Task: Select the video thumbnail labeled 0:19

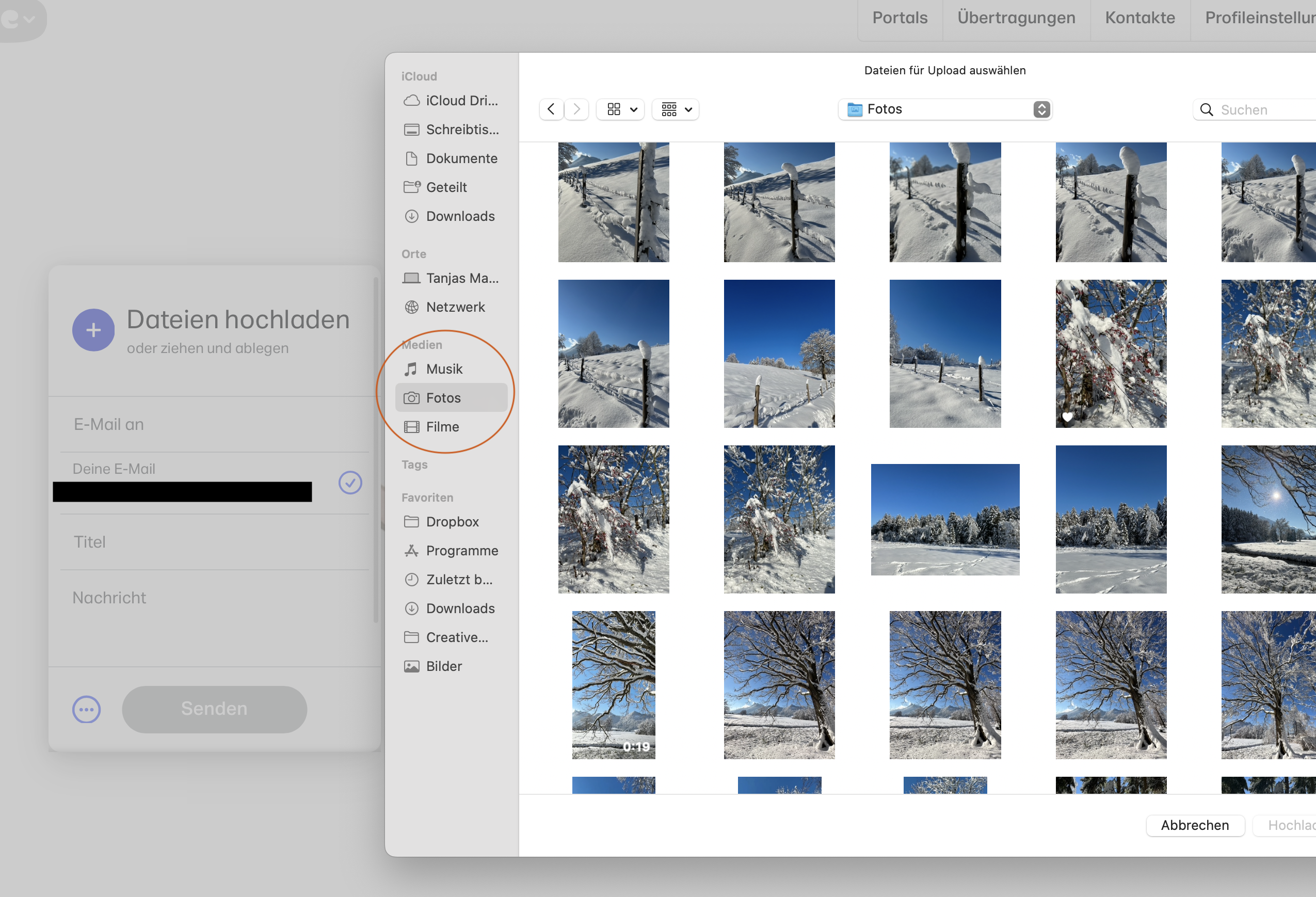Action: coord(613,685)
